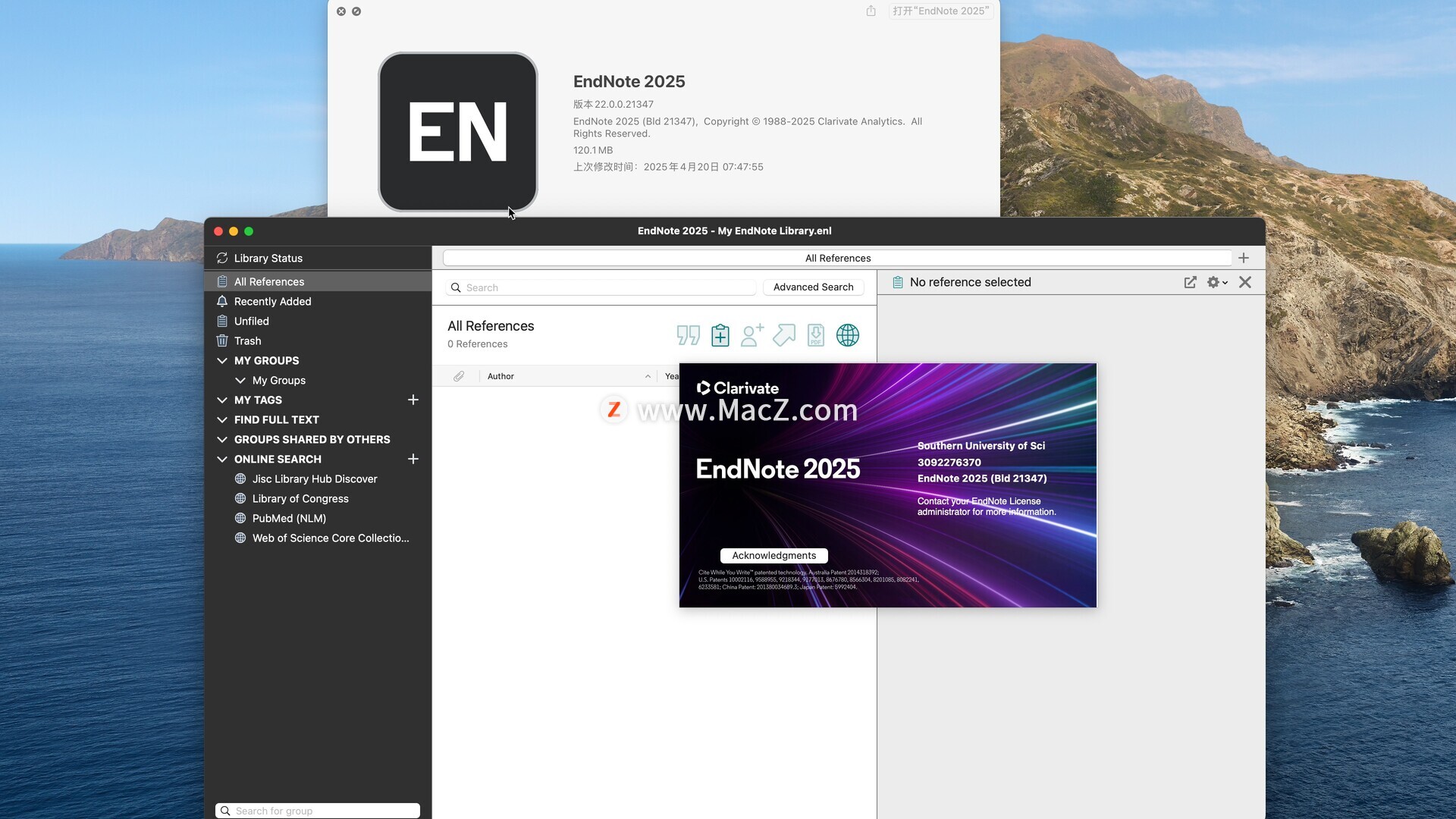
Task: Click the export references arrow icon
Action: tap(784, 335)
